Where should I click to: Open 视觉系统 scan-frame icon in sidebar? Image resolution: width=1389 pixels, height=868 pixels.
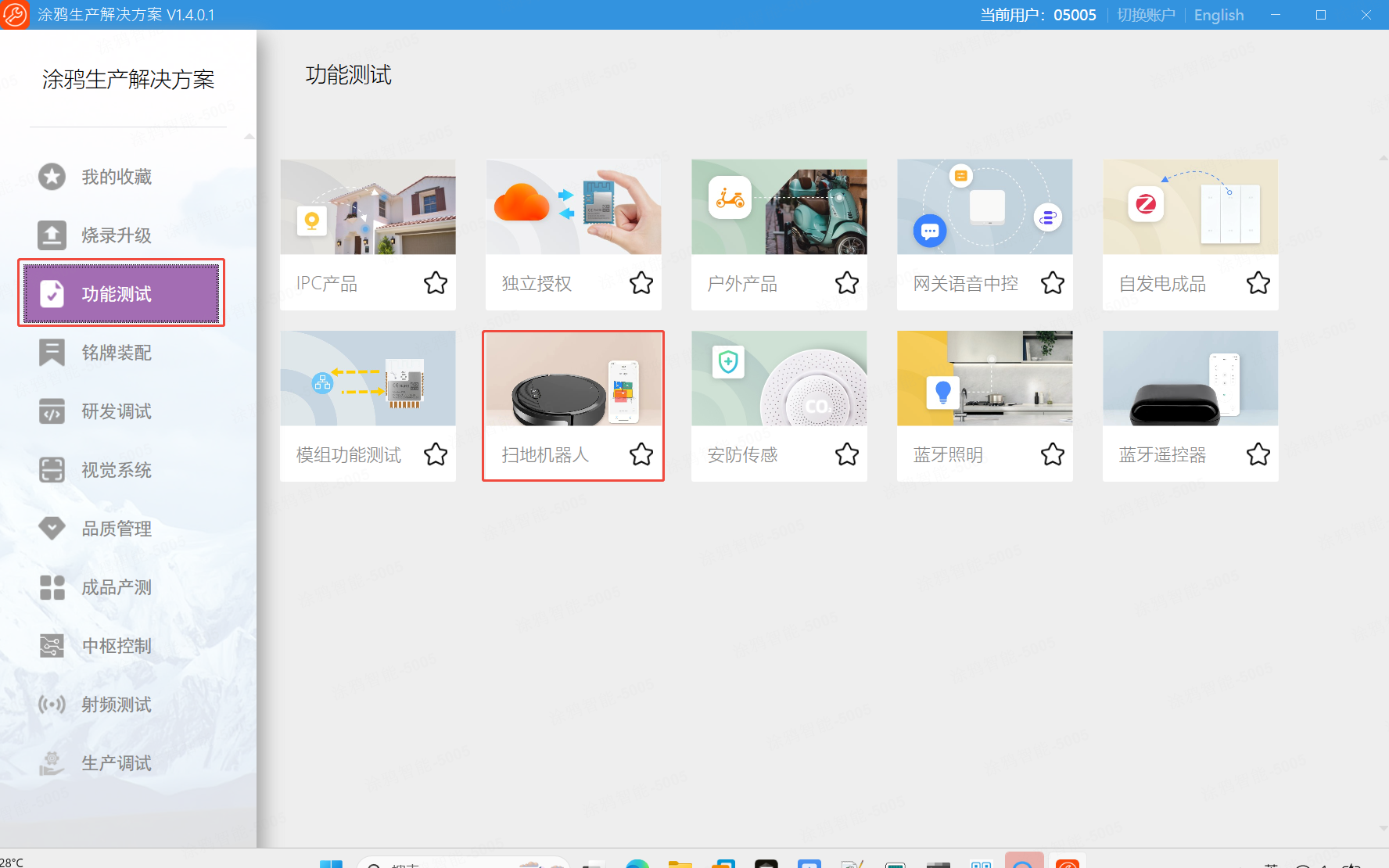point(52,470)
